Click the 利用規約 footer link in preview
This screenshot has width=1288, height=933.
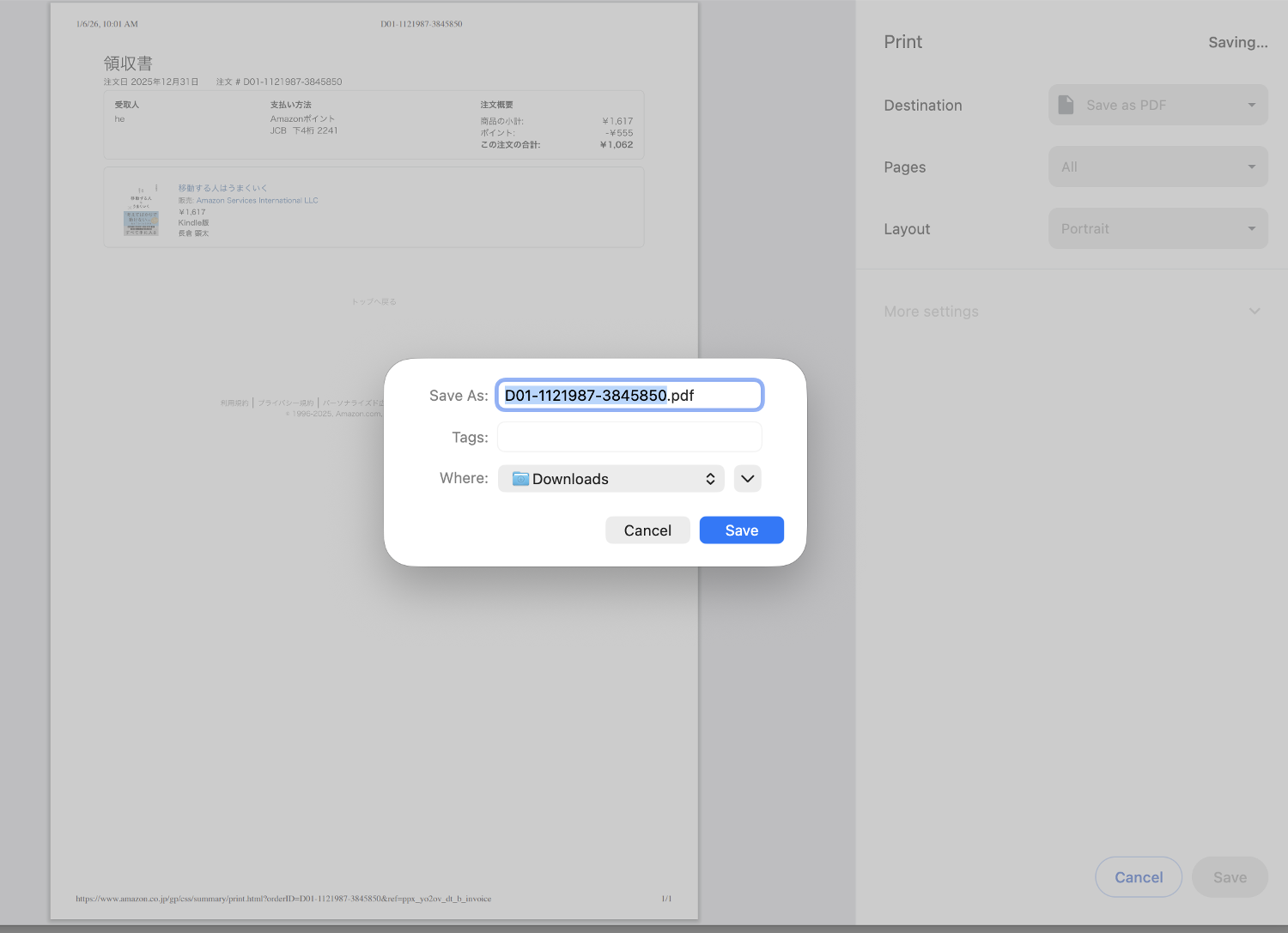234,403
